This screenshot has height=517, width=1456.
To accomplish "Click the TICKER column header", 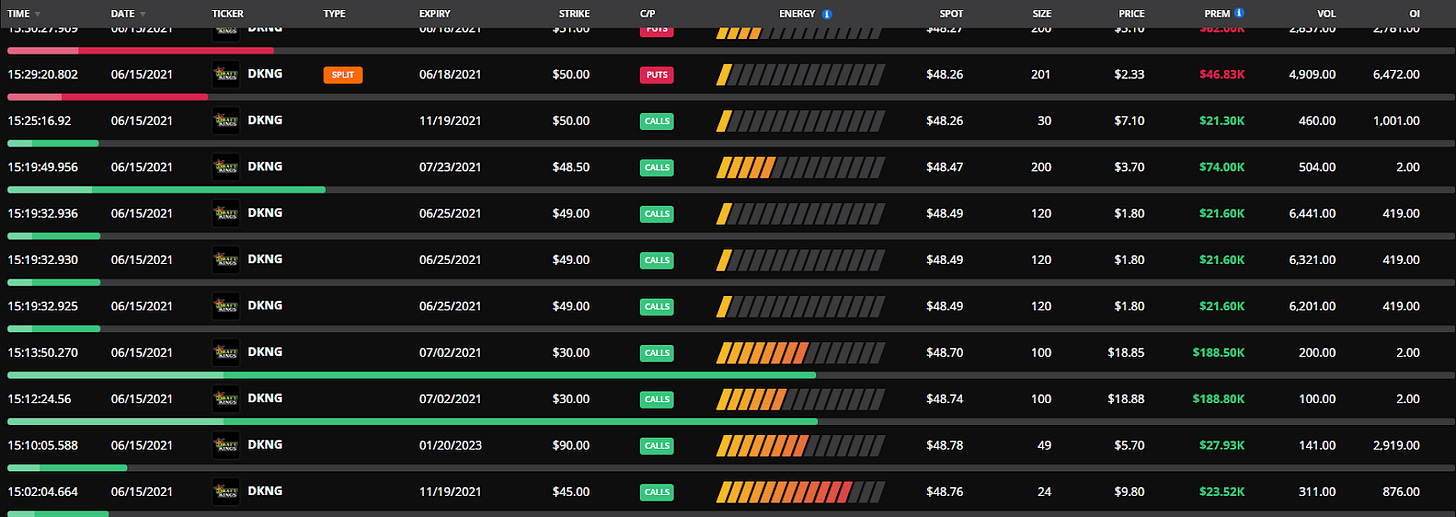I will (228, 14).
